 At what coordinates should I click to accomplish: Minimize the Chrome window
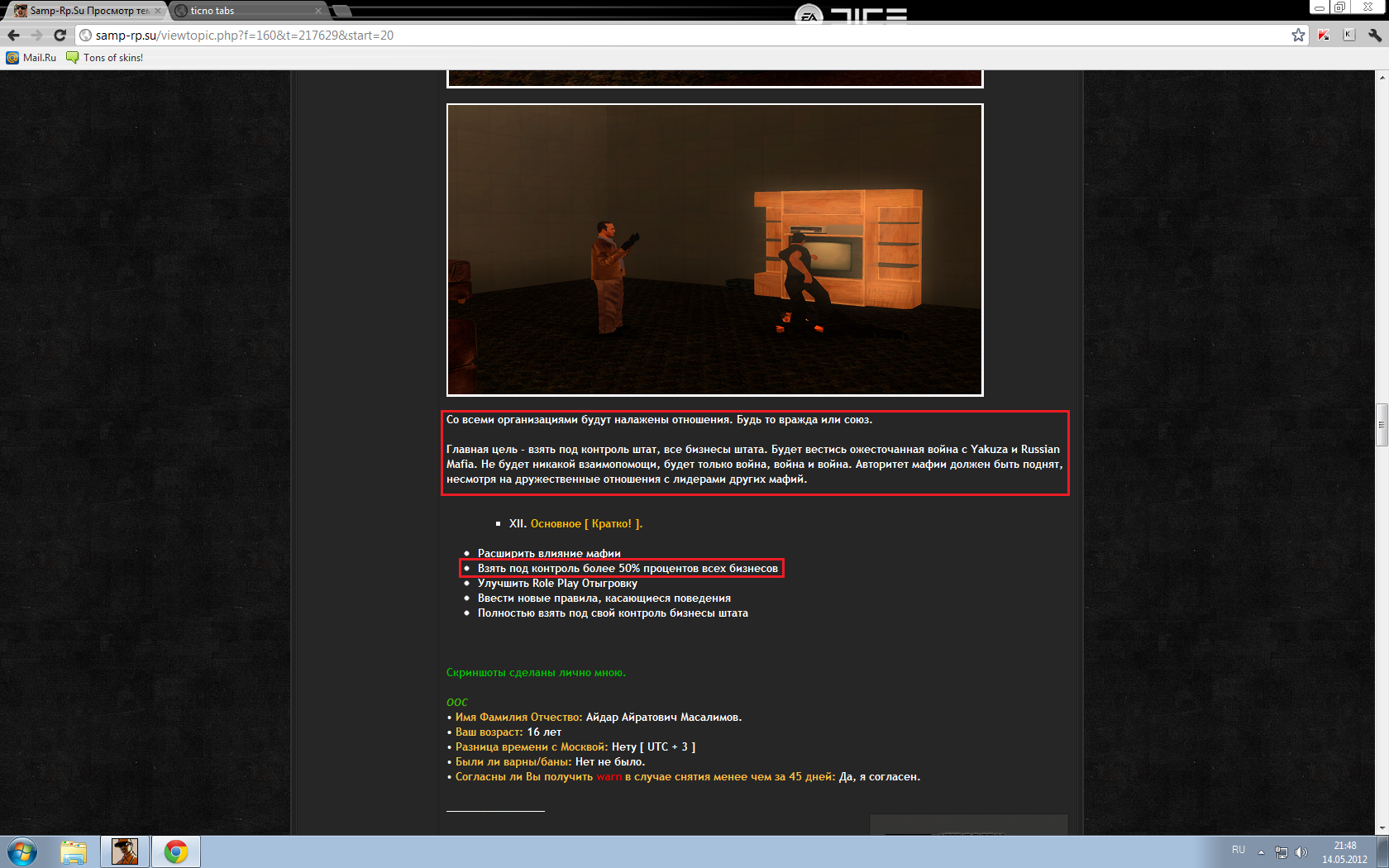click(x=1320, y=7)
